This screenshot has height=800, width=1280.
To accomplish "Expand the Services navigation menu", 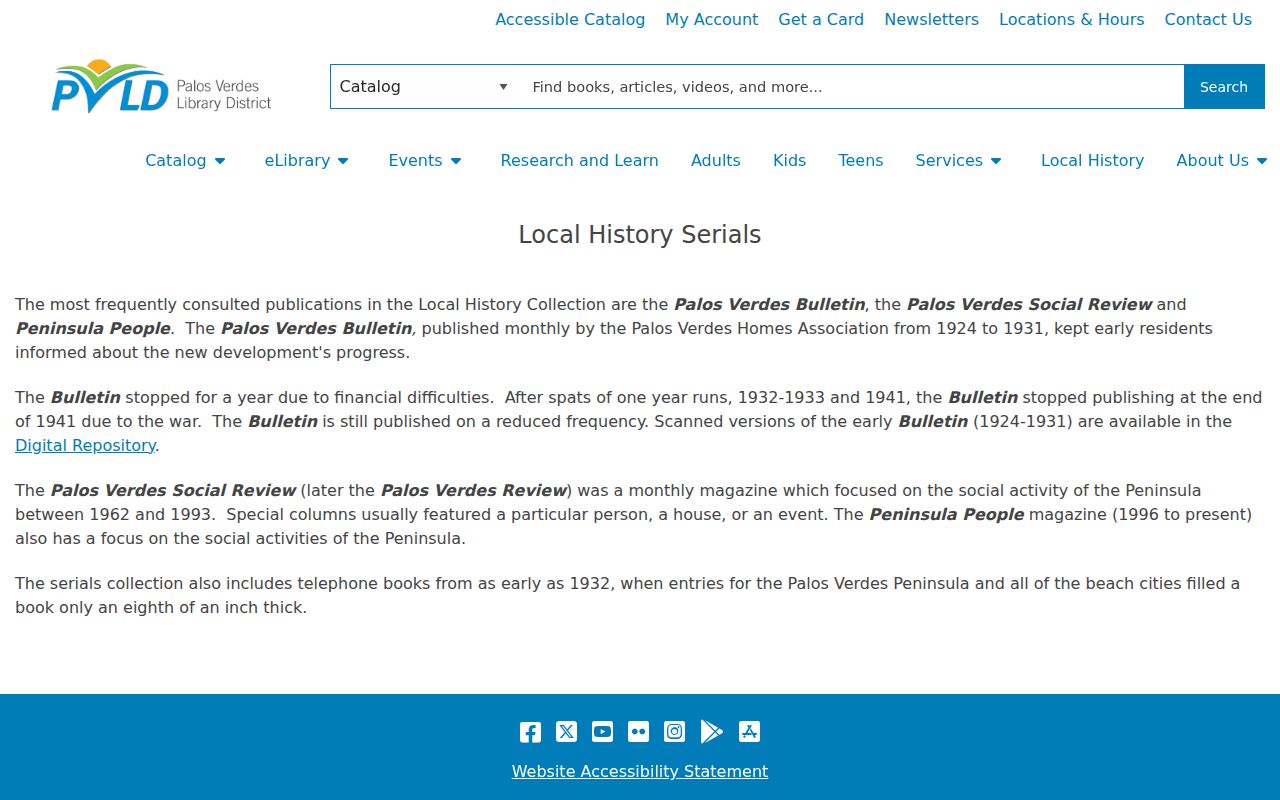I will tap(958, 160).
